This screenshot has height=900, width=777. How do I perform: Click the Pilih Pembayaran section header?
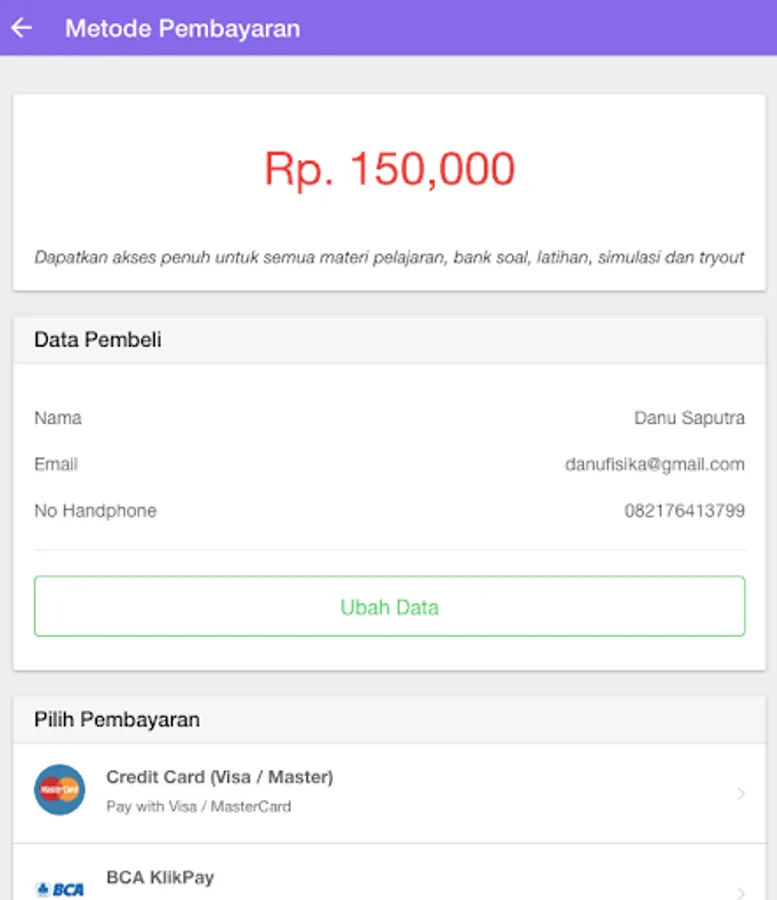click(117, 720)
